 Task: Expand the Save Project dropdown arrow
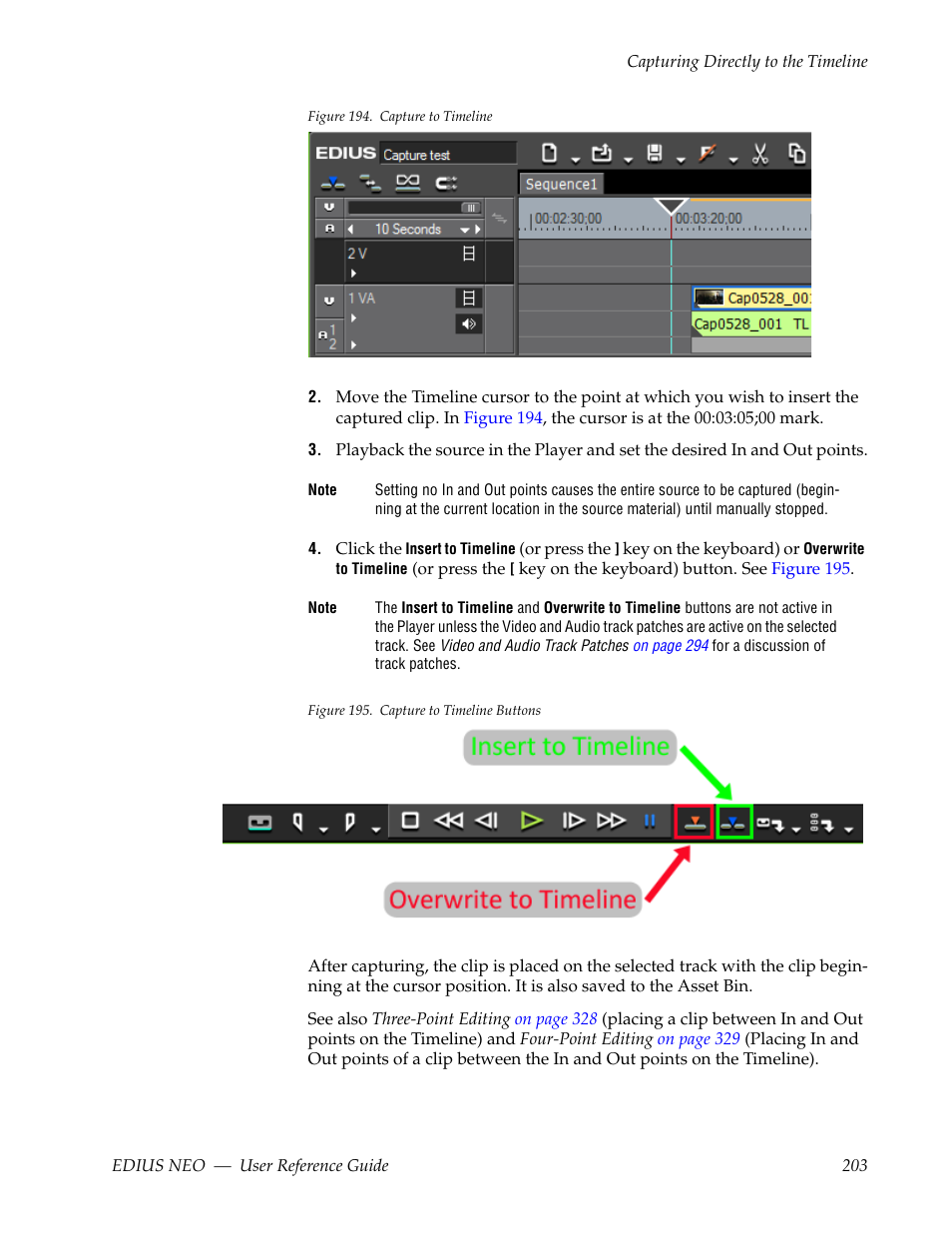(x=681, y=160)
